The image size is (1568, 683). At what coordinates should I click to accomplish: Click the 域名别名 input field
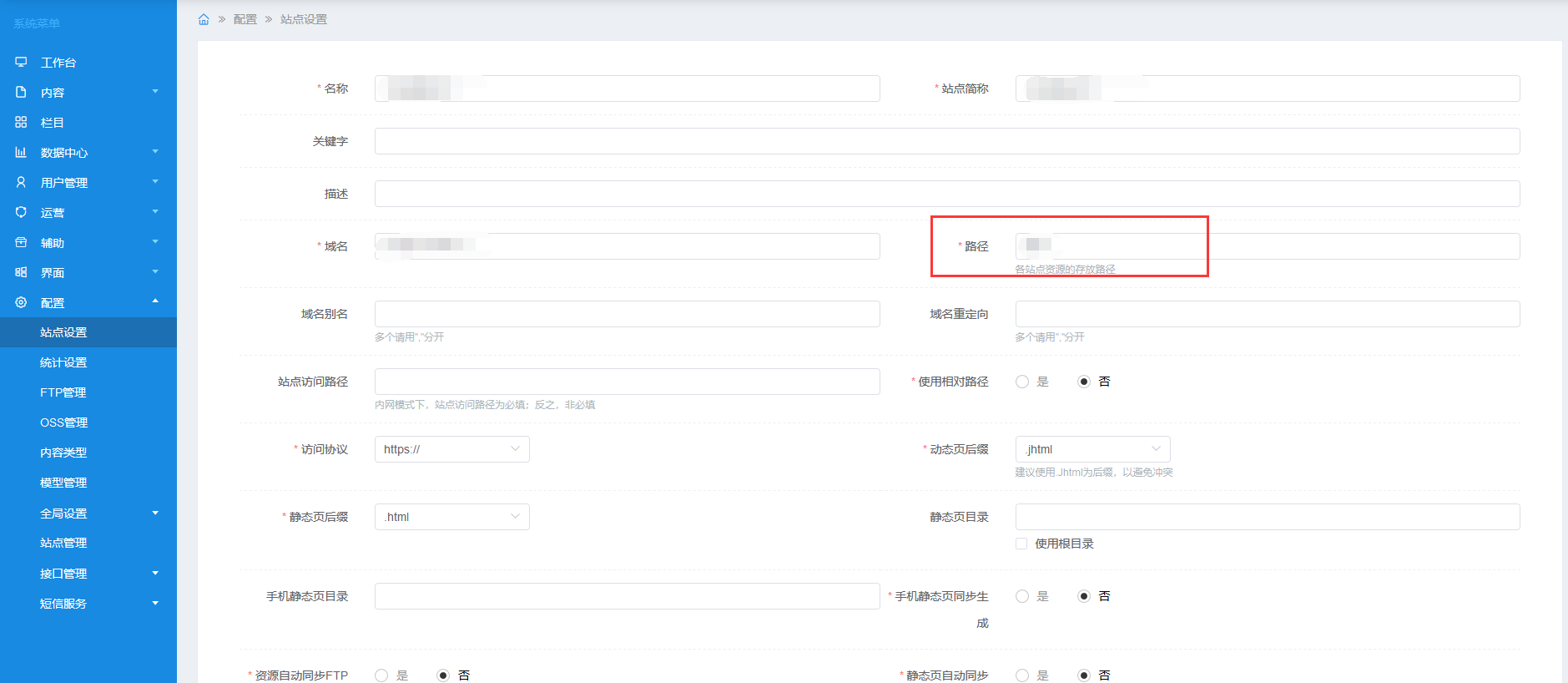tap(628, 314)
